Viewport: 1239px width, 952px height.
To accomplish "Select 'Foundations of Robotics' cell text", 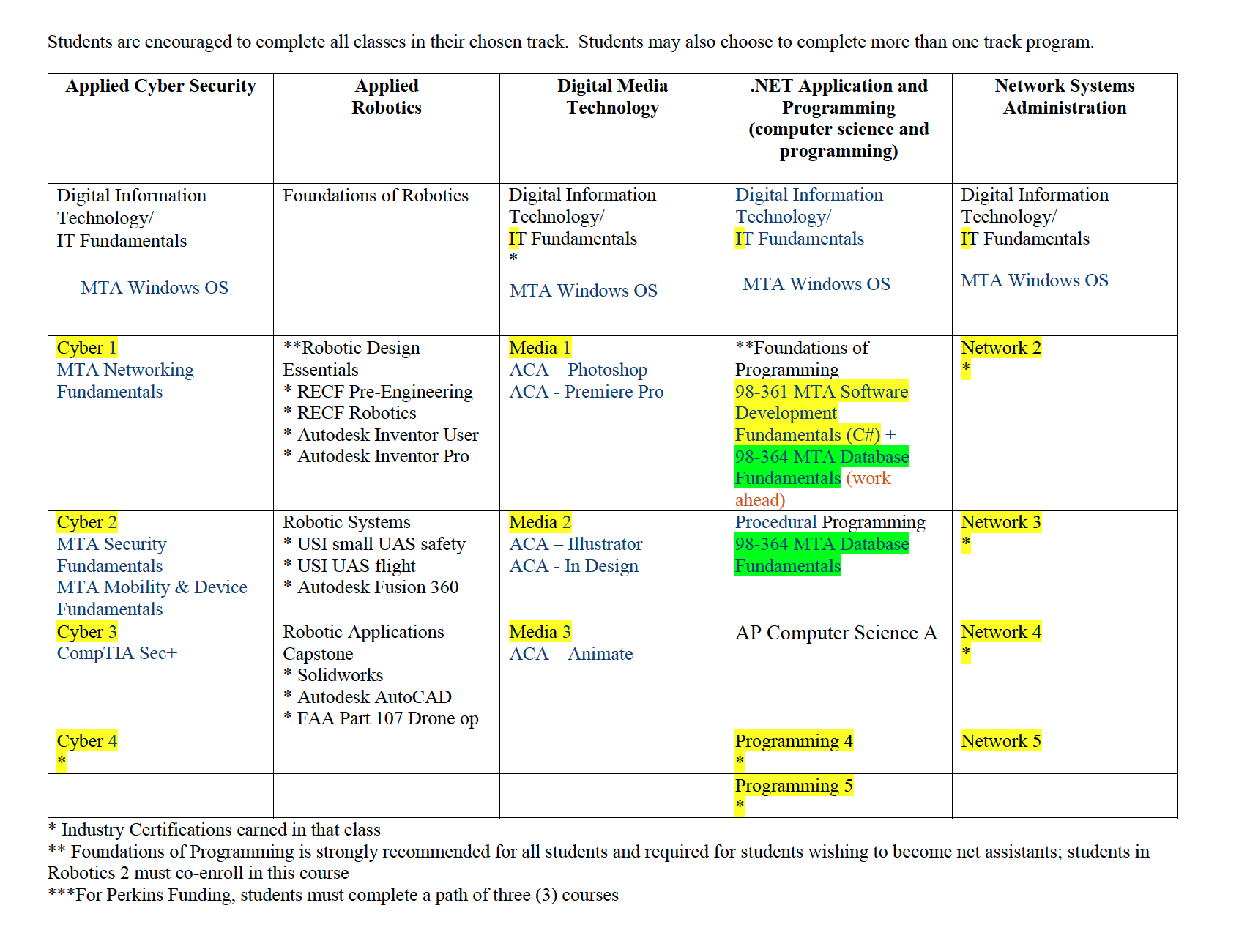I will [x=376, y=196].
